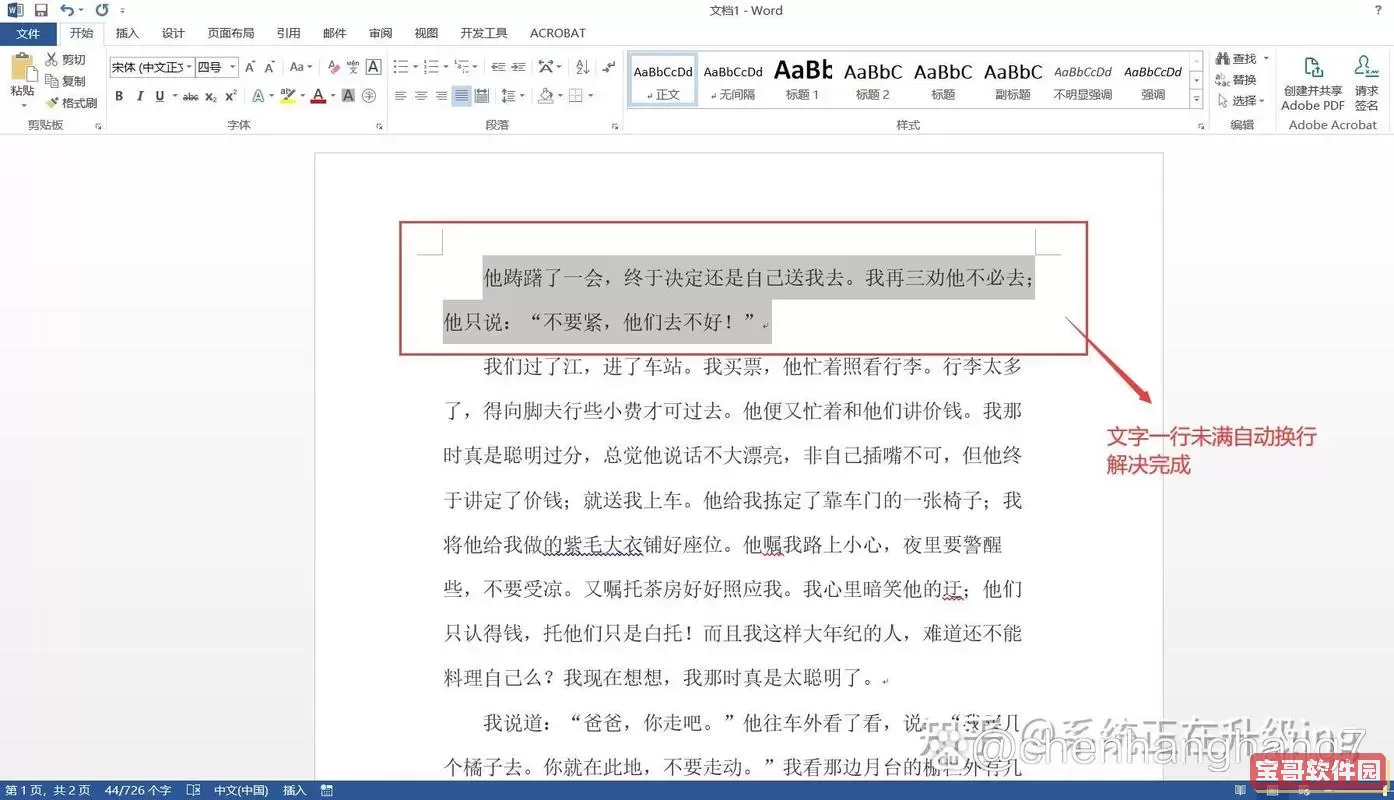Click the phonetic guide 文 icon
Image resolution: width=1394 pixels, height=800 pixels.
pyautogui.click(x=352, y=67)
